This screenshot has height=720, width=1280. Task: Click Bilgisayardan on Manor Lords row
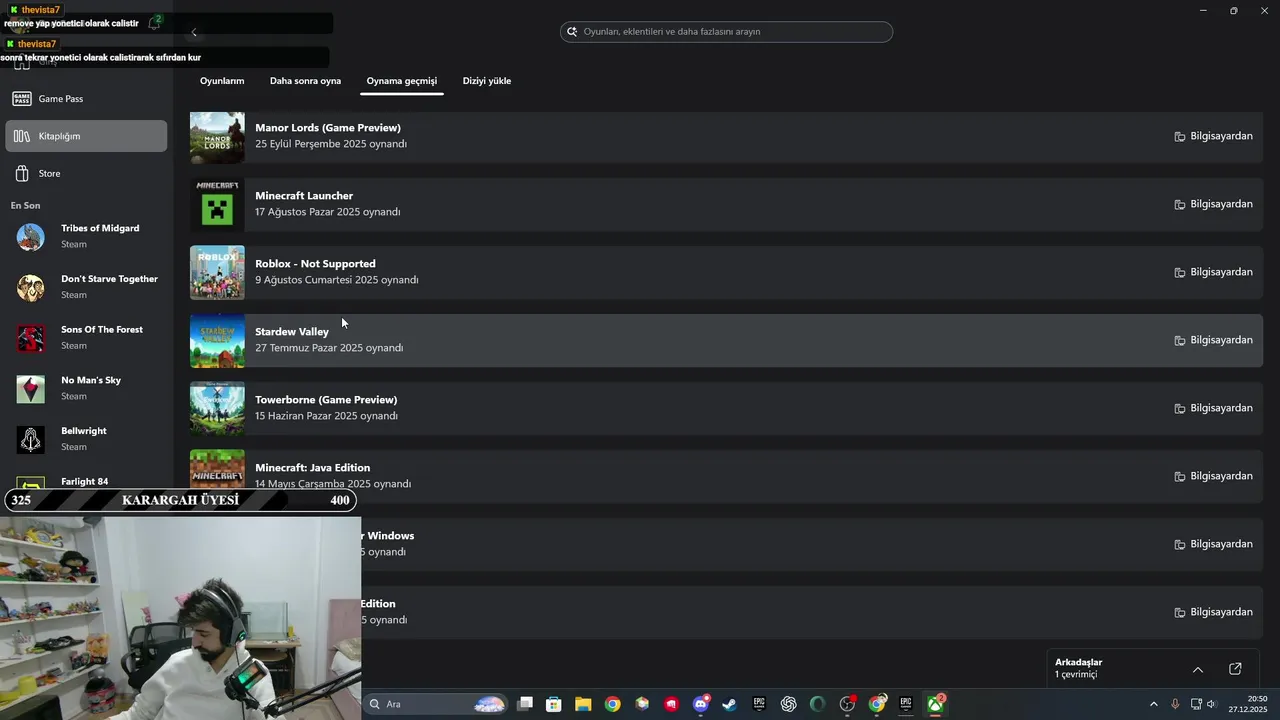1213,136
